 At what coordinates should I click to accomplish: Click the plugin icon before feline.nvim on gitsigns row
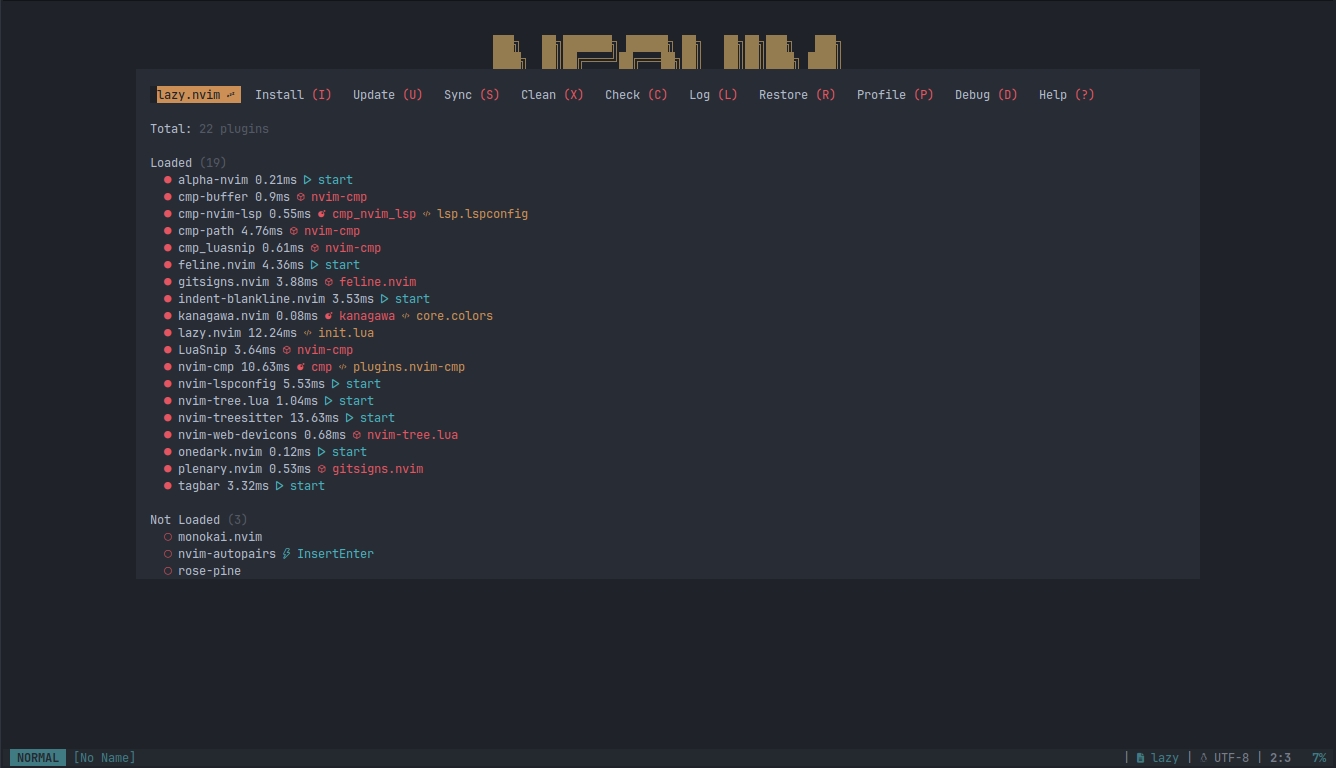(x=329, y=282)
